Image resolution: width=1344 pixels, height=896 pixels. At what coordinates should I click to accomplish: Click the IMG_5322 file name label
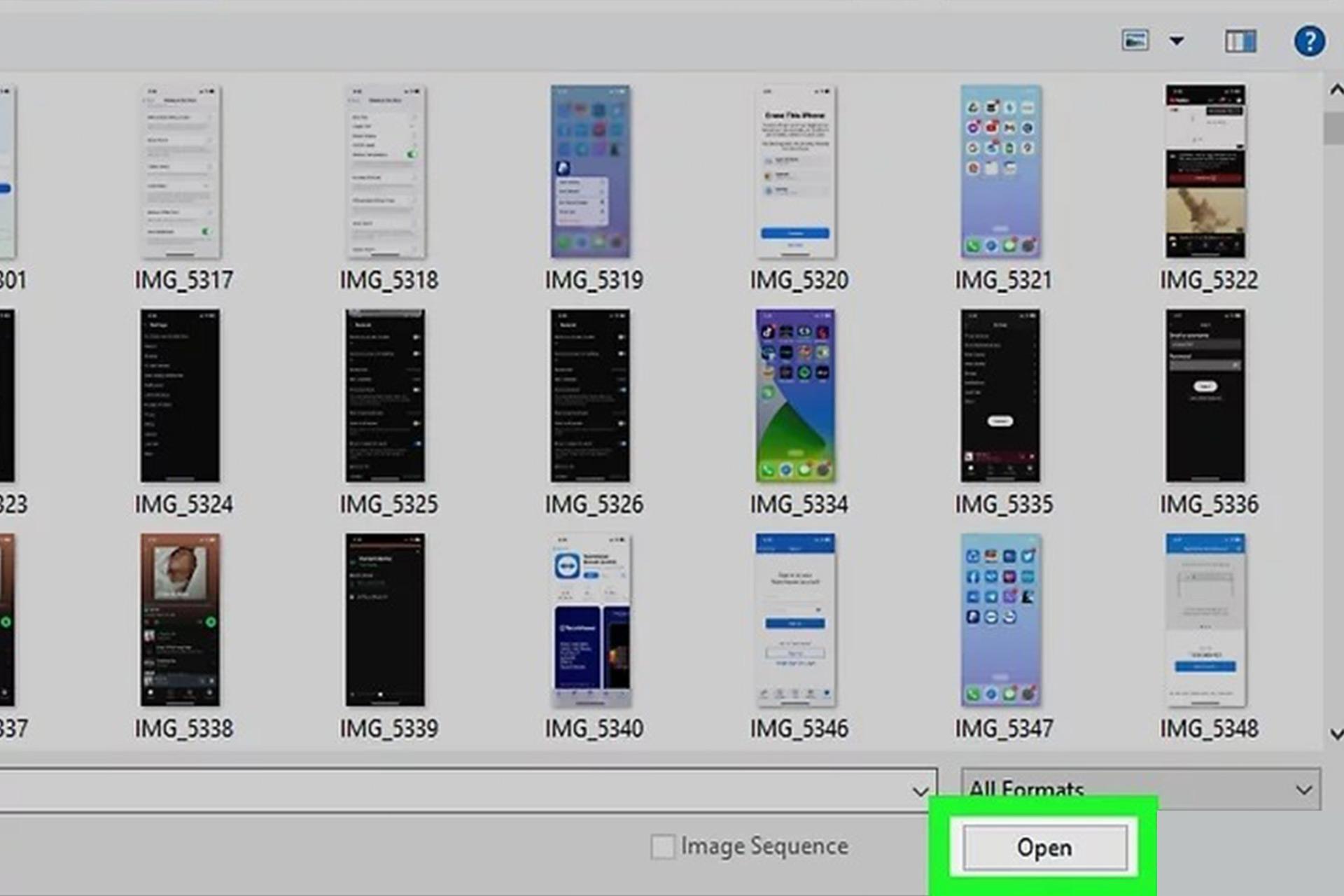tap(1210, 280)
